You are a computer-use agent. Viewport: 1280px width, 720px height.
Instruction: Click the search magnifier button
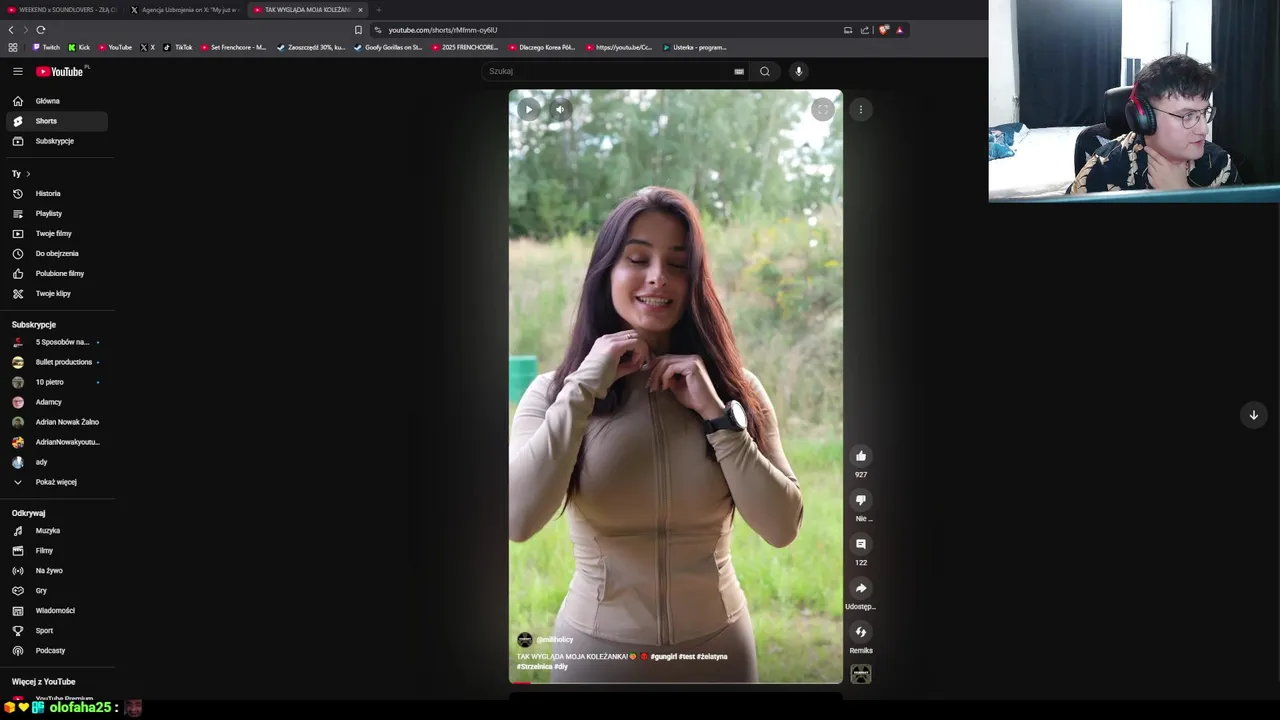765,71
